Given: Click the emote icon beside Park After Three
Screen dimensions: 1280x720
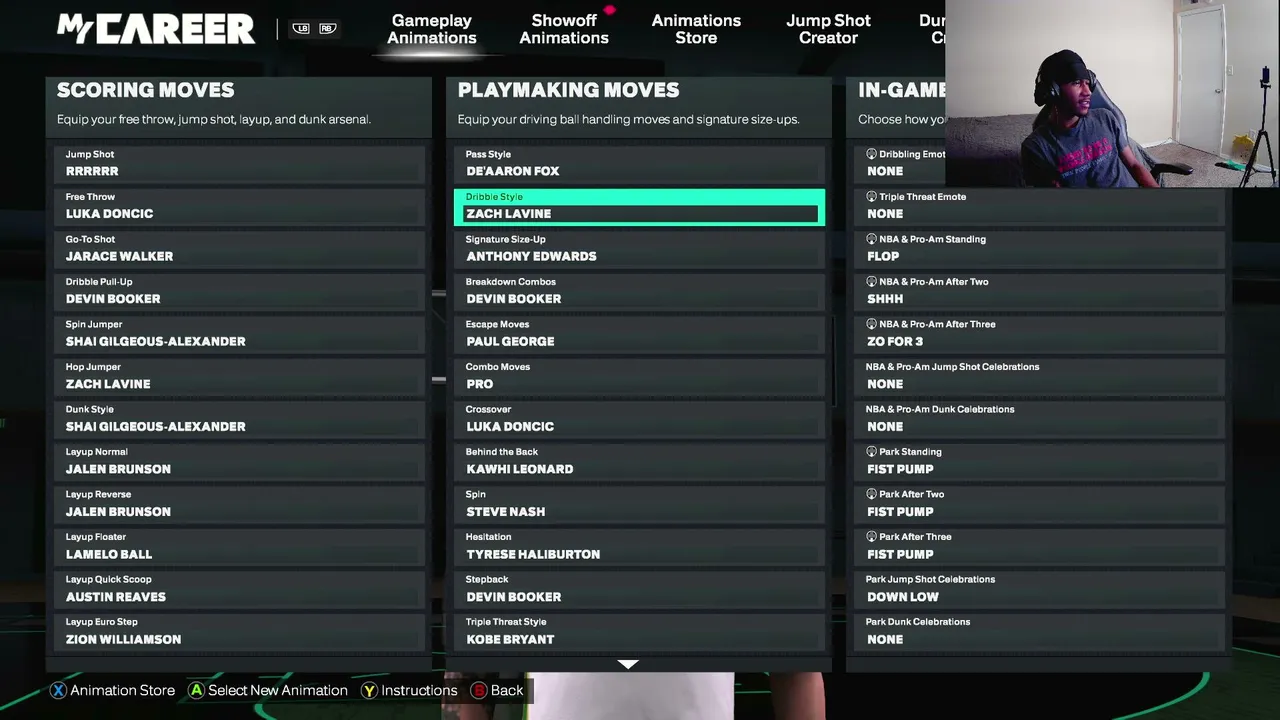Looking at the screenshot, I should (x=871, y=537).
